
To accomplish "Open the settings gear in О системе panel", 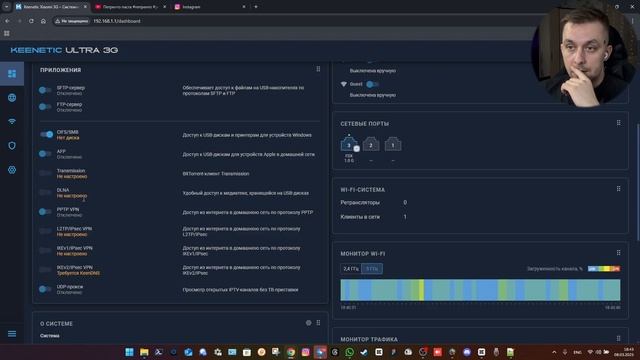I will [309, 323].
